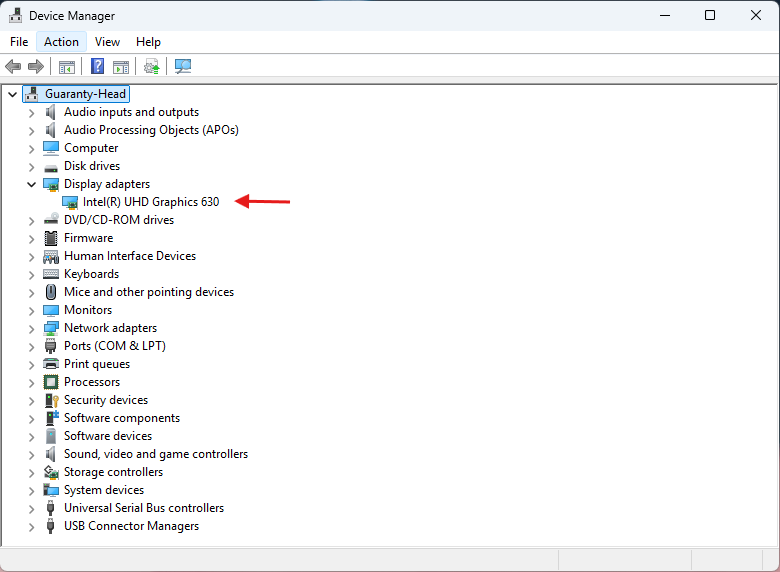
Task: Click the Back arrow toolbar icon
Action: click(13, 67)
